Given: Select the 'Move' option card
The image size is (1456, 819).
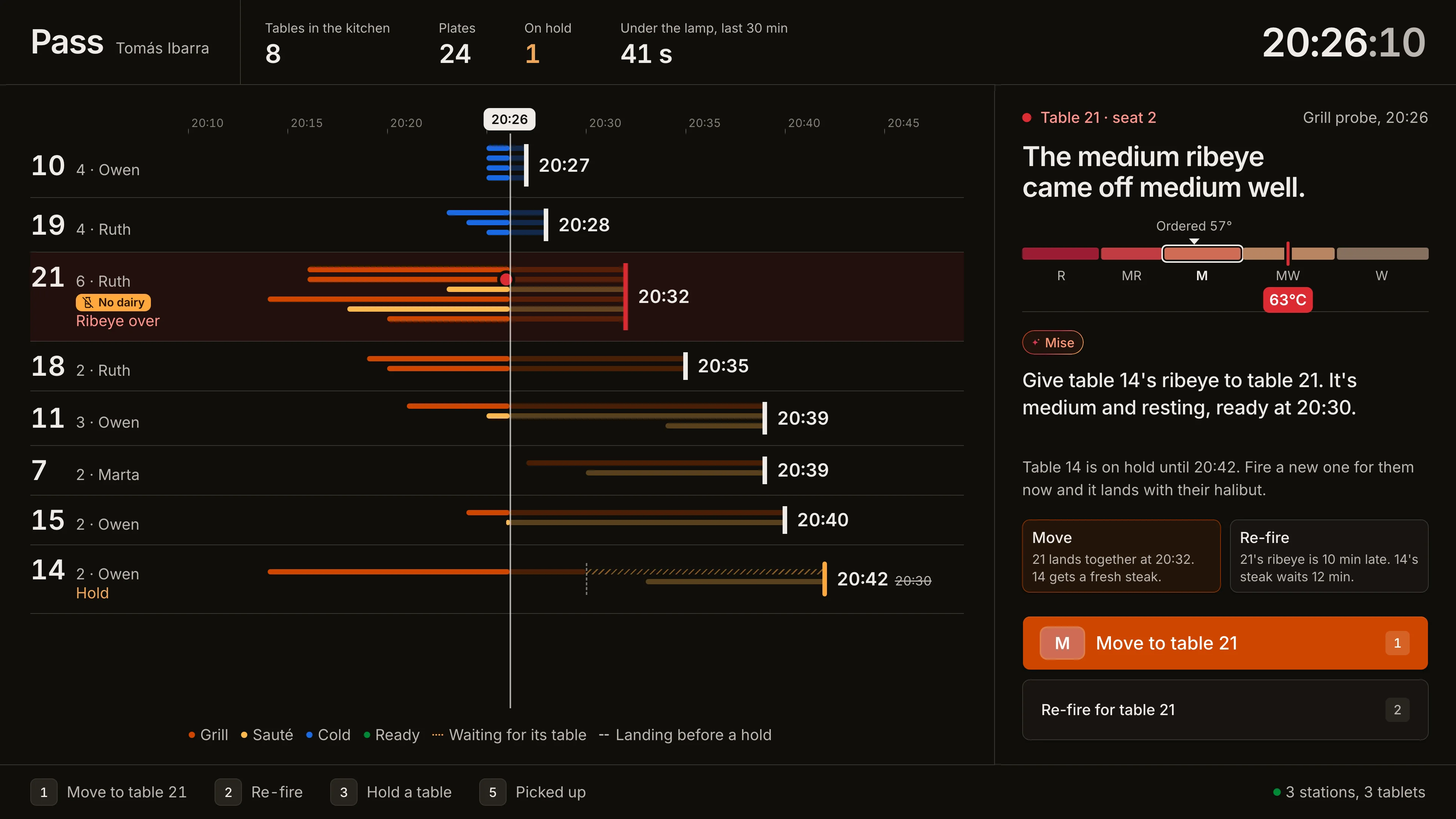Looking at the screenshot, I should pos(1121,555).
